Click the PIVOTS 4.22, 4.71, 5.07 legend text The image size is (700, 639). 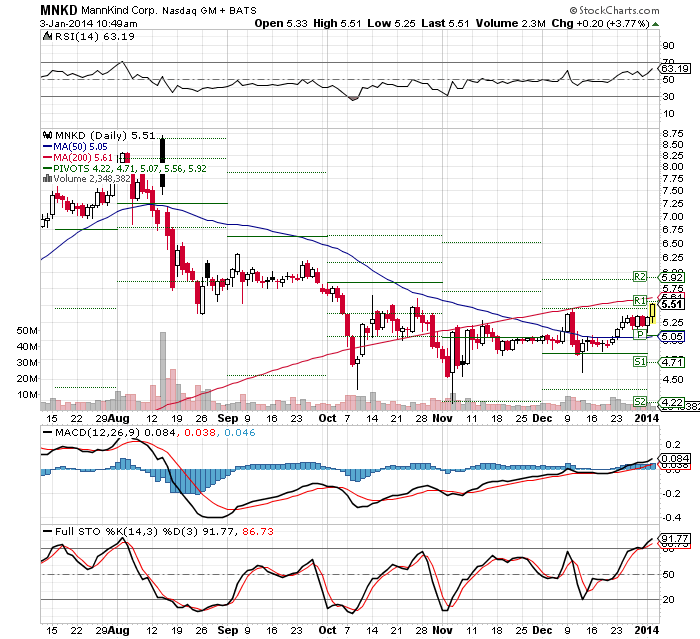tap(130, 168)
